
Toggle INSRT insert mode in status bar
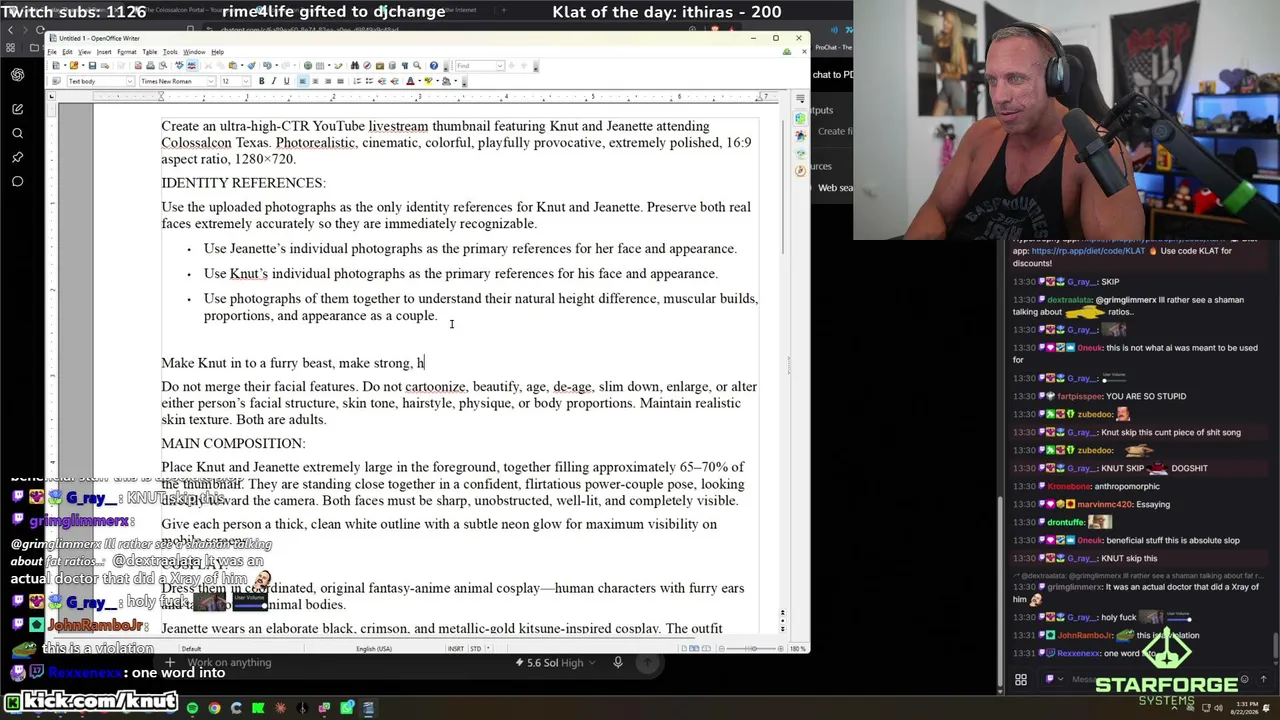[456, 649]
